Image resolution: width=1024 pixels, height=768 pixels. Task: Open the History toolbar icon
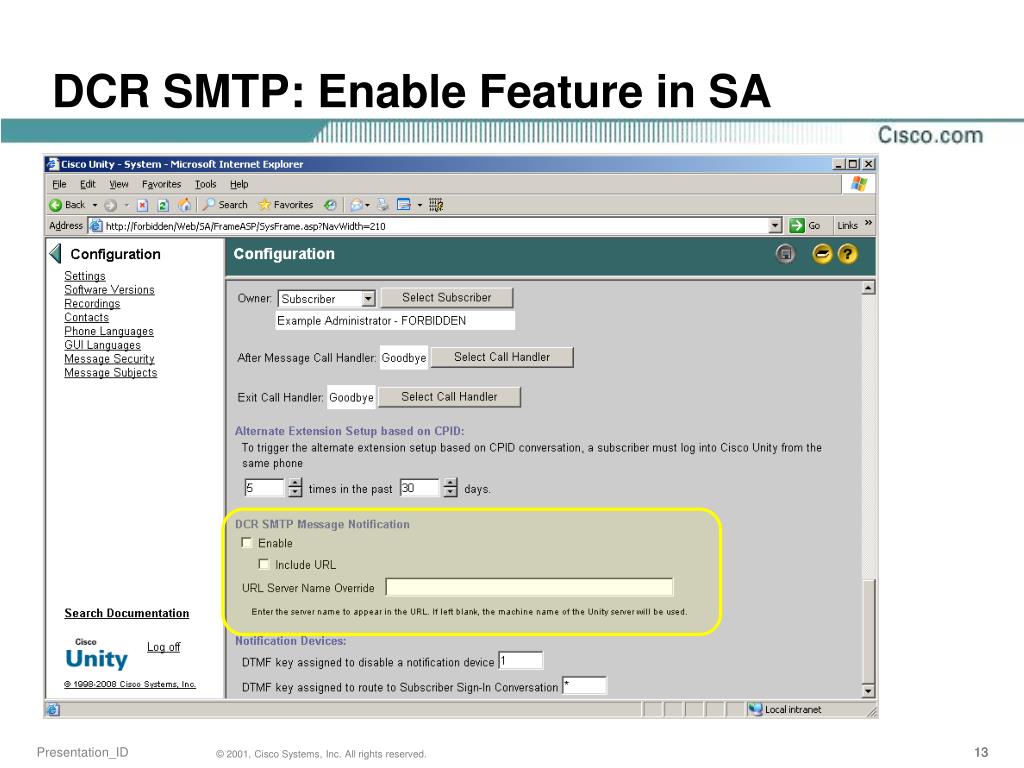coord(330,205)
